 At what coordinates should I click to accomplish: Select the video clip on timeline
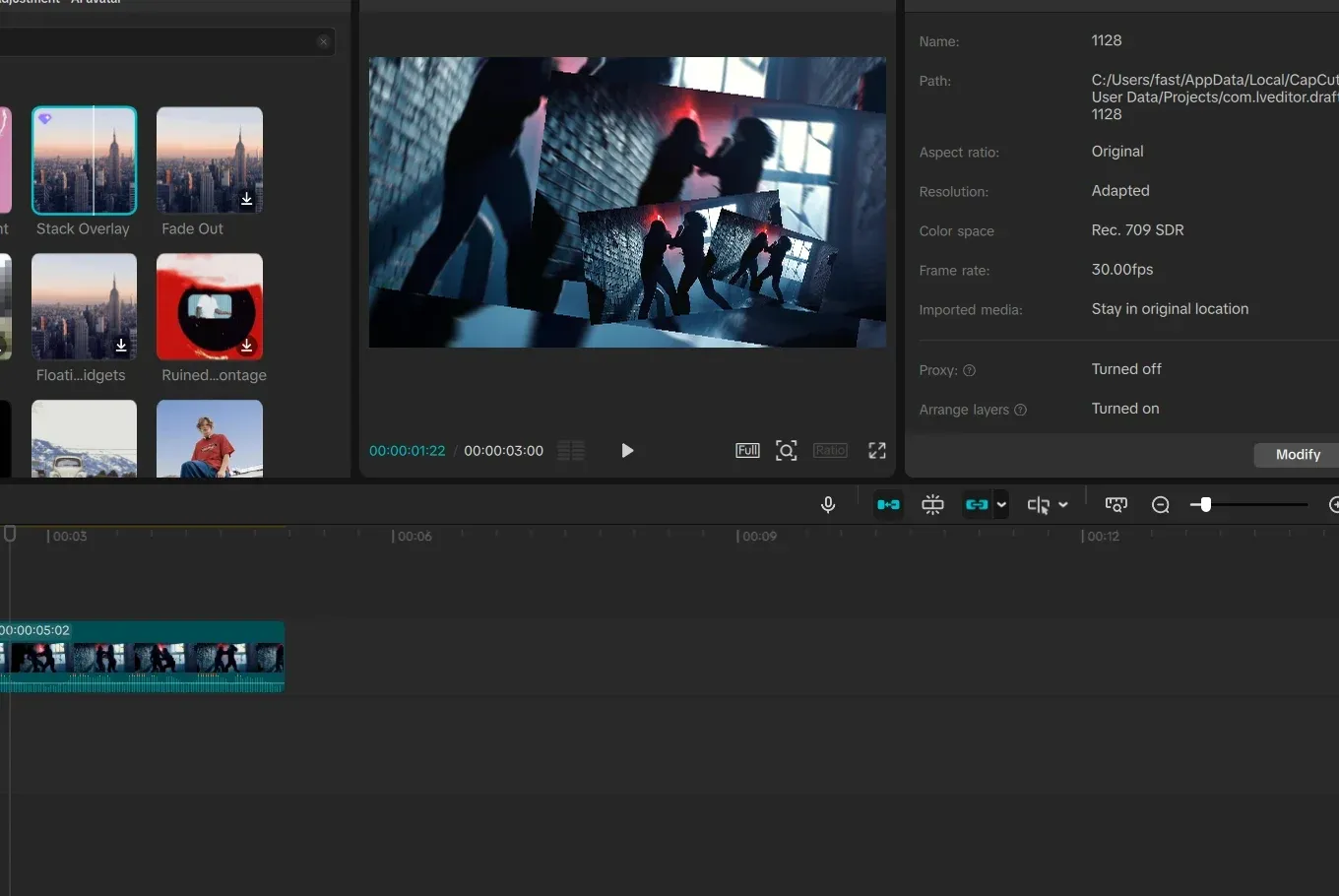pyautogui.click(x=142, y=657)
